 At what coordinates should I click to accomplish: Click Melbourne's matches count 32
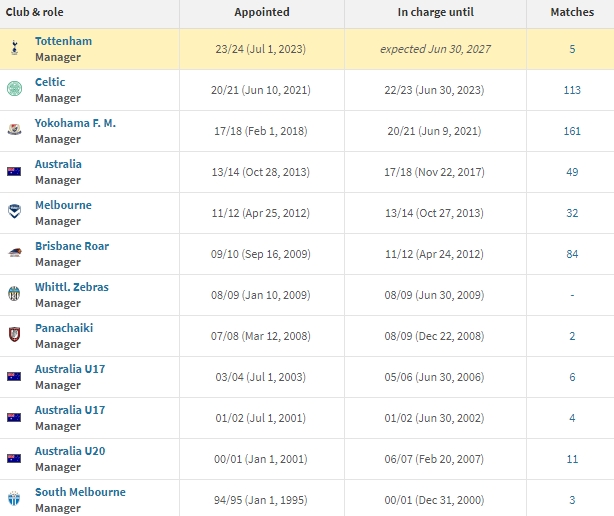click(x=572, y=213)
